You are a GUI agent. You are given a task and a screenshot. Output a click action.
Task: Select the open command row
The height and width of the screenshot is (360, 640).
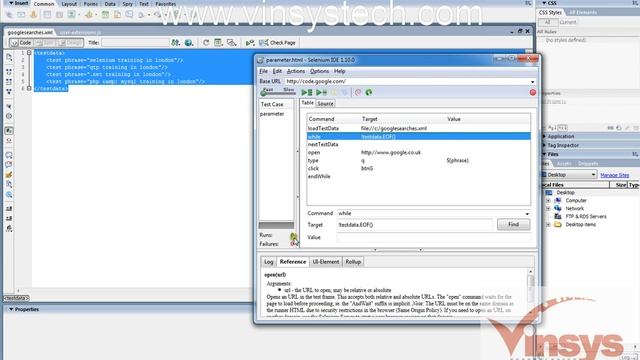[418, 152]
